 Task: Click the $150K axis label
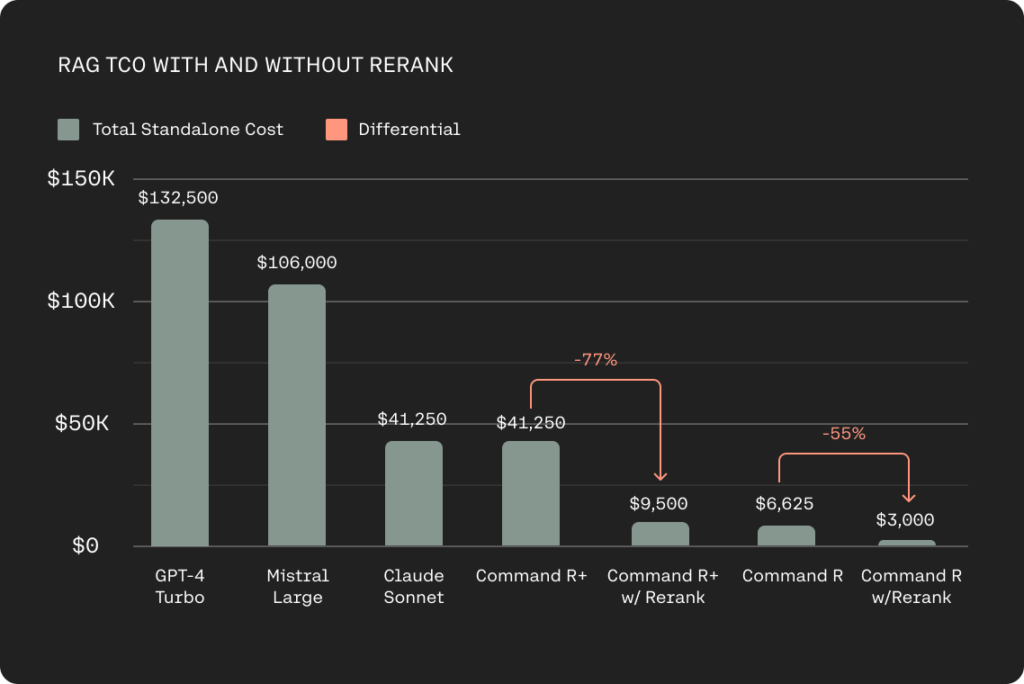tap(81, 178)
